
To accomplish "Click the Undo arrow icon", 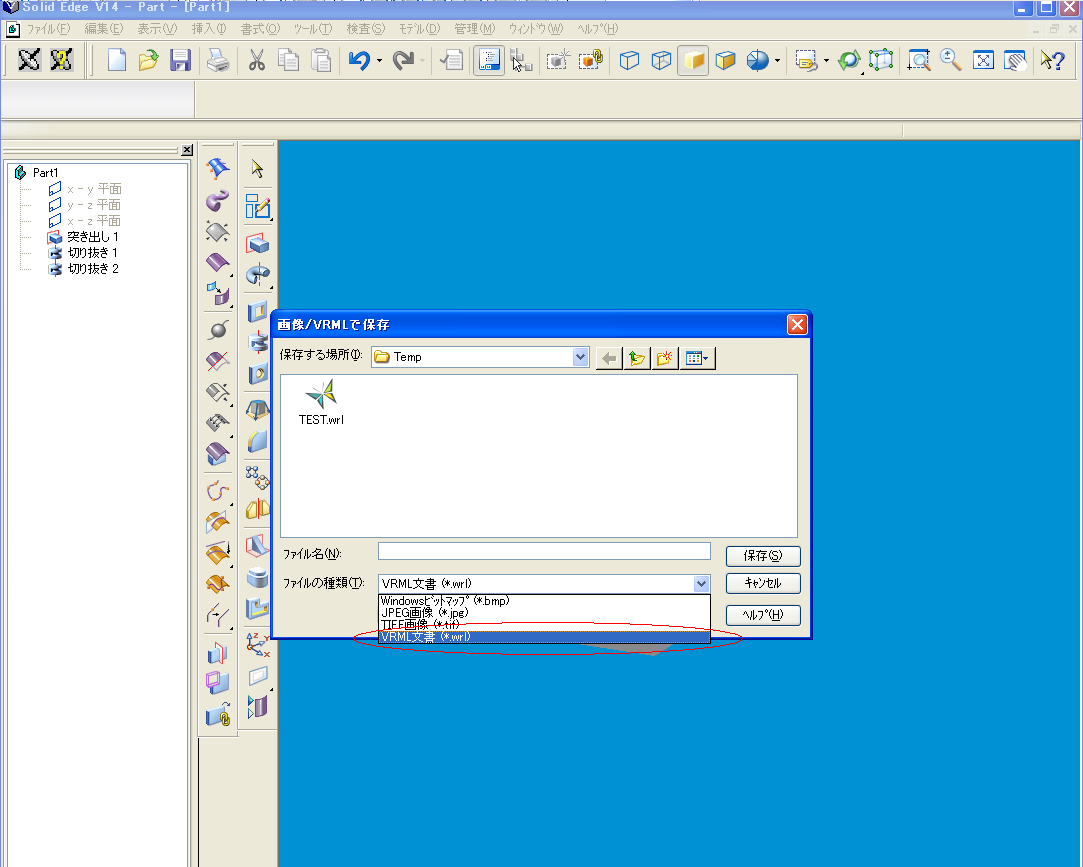I will (359, 60).
